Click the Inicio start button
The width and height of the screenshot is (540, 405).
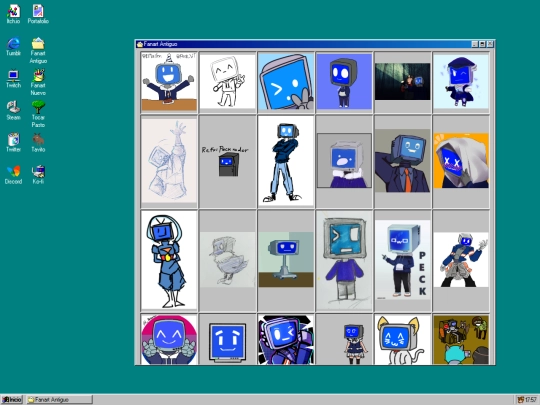(x=12, y=399)
